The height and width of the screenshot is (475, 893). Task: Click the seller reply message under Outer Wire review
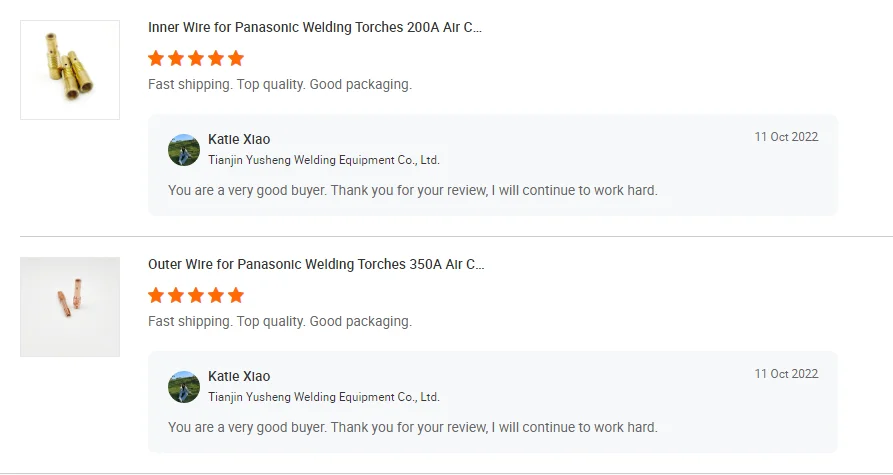[x=412, y=427]
